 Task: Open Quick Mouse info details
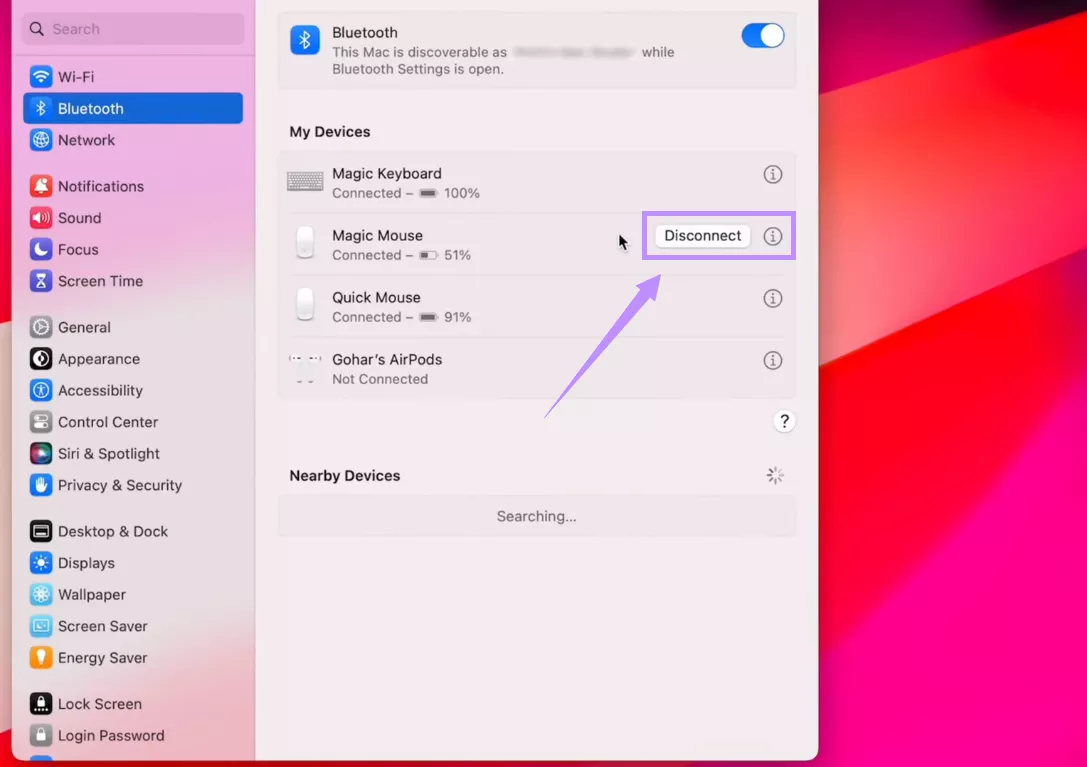[772, 298]
